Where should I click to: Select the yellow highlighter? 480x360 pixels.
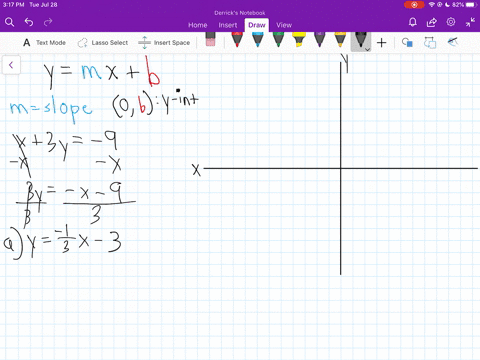click(x=299, y=39)
